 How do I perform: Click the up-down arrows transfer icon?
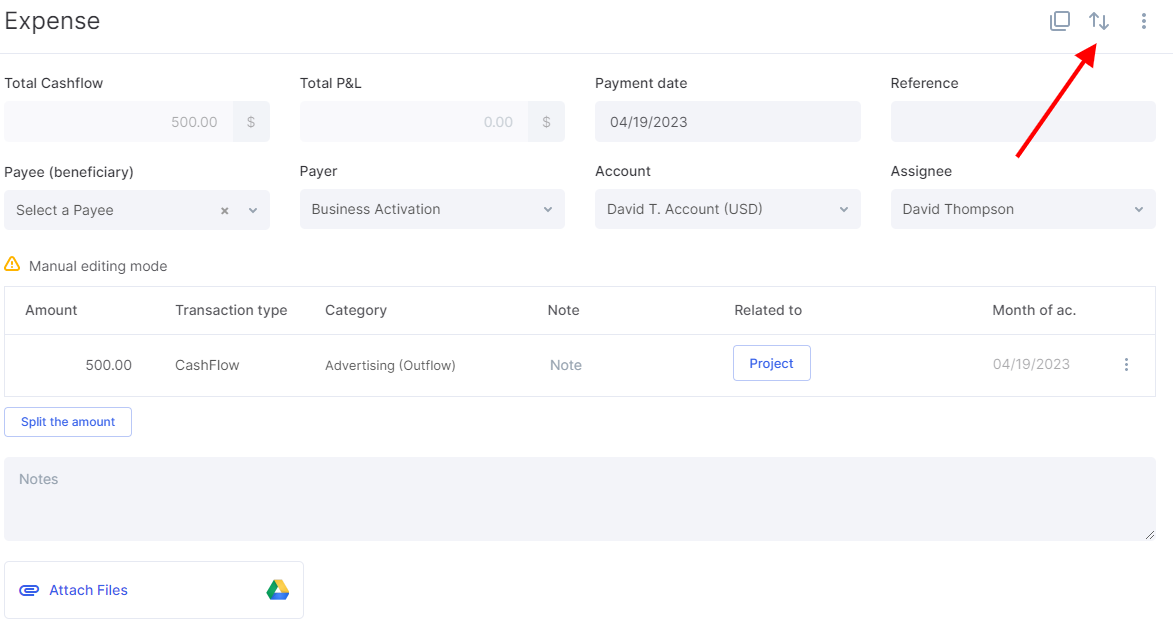click(x=1099, y=21)
